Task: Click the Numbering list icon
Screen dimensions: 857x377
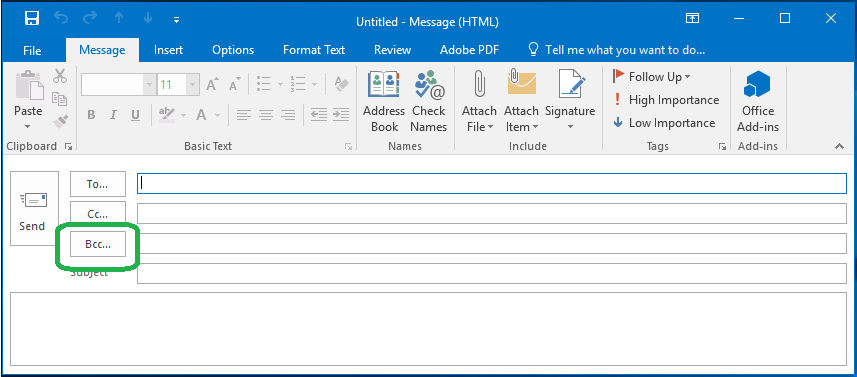Action: coord(298,84)
